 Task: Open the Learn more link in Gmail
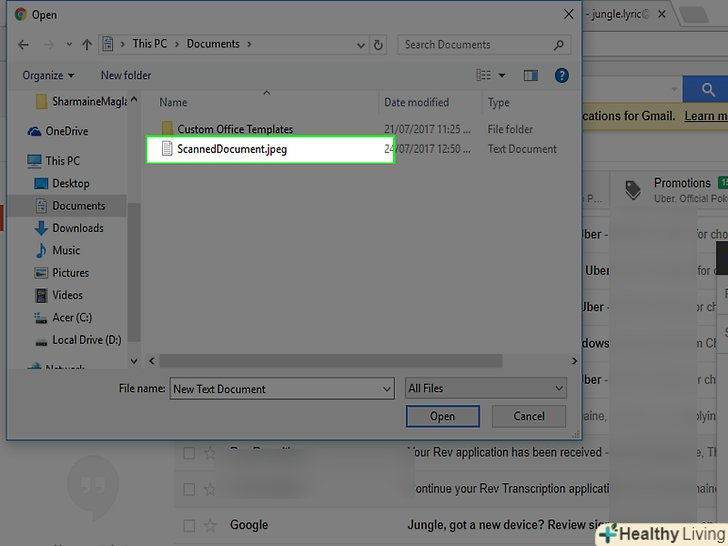pyautogui.click(x=706, y=116)
